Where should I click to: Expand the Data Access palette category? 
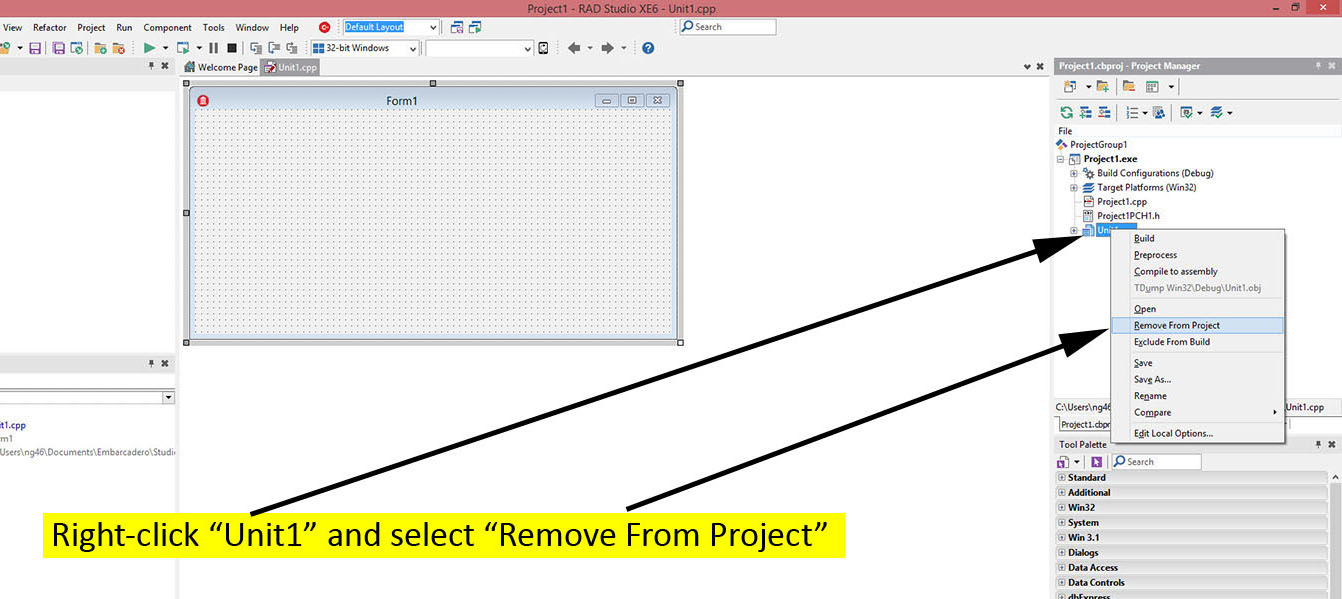pyautogui.click(x=1062, y=568)
